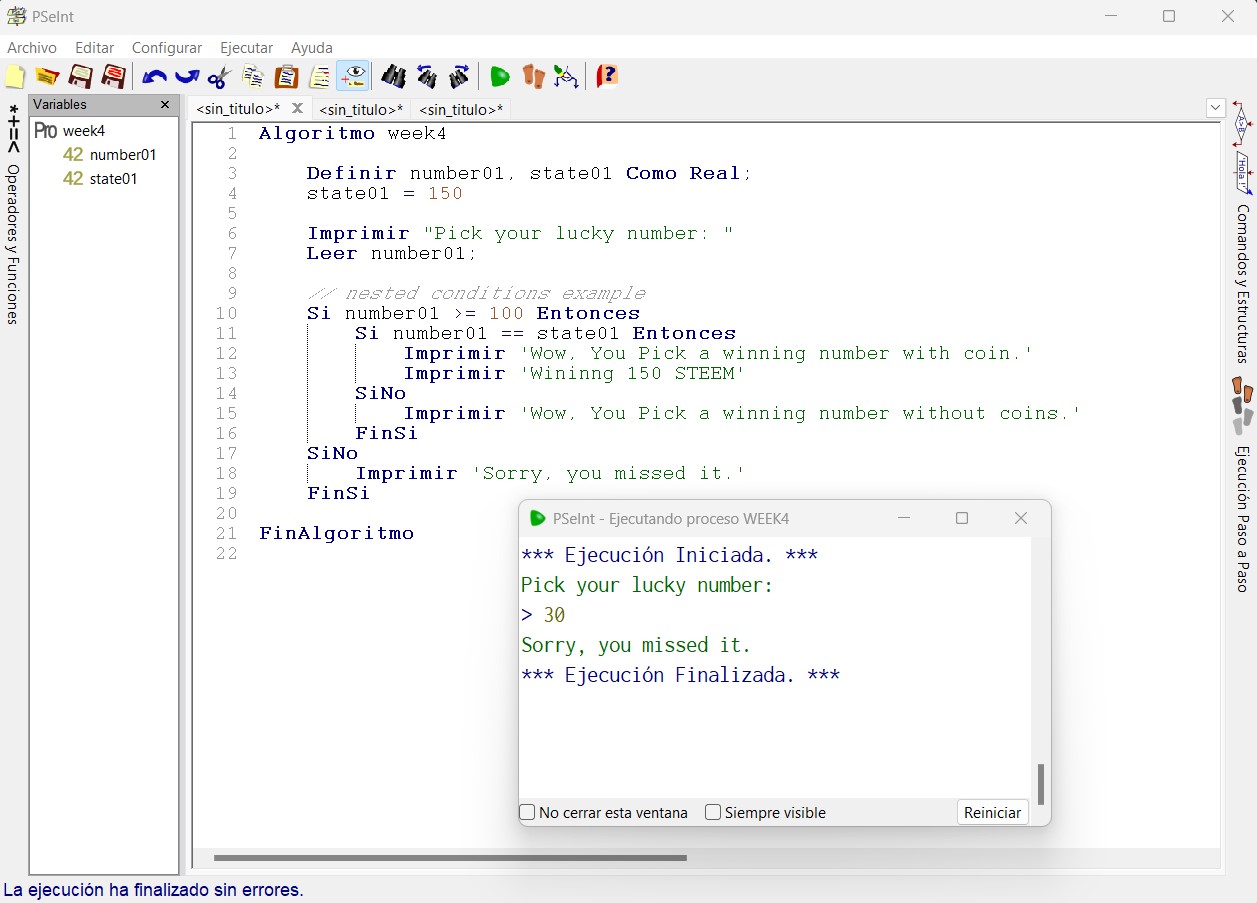Open Find with the binoculars icon

(394, 77)
